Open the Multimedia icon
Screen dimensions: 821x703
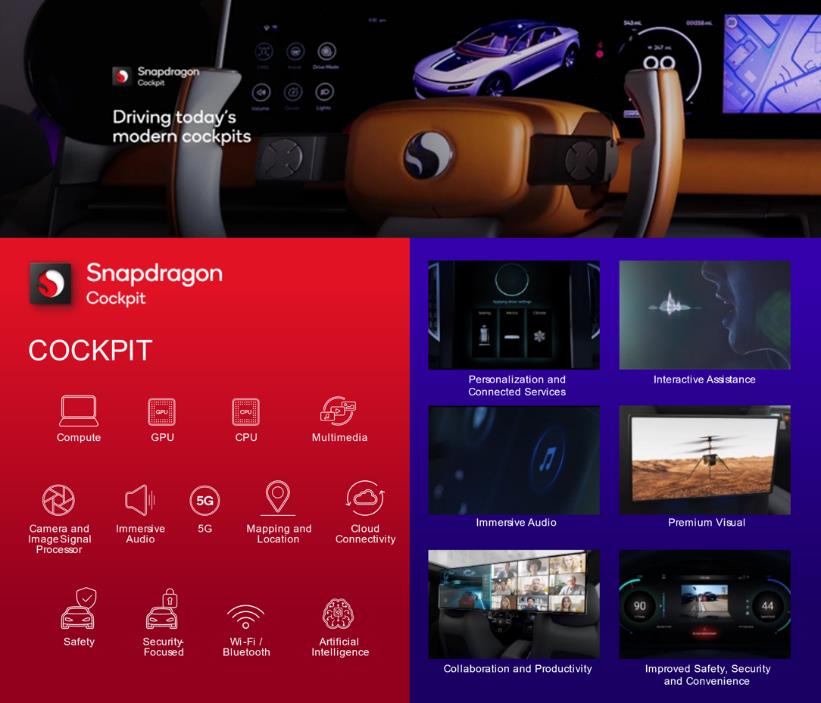tap(338, 410)
